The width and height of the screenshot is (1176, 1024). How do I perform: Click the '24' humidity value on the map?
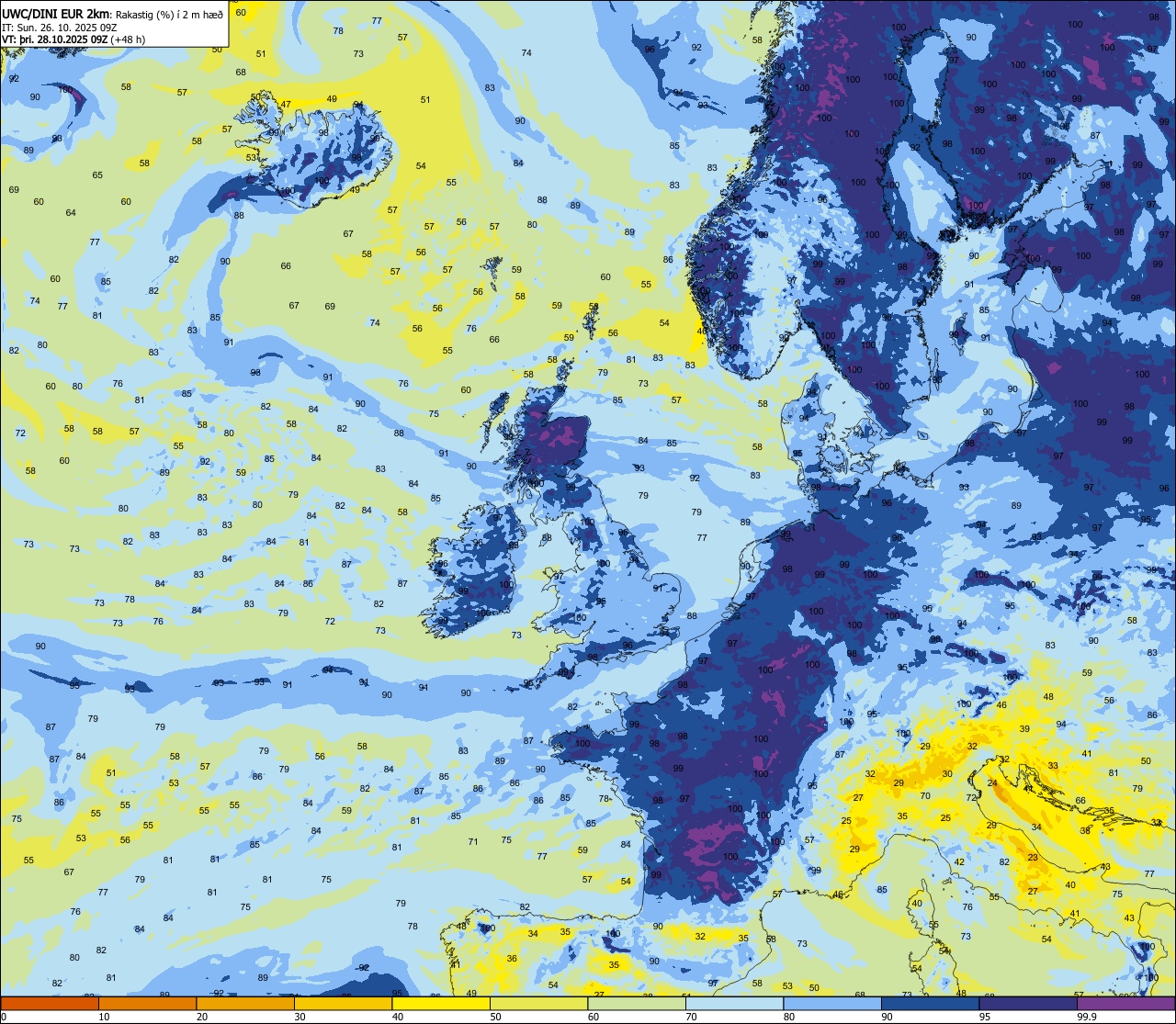[992, 783]
